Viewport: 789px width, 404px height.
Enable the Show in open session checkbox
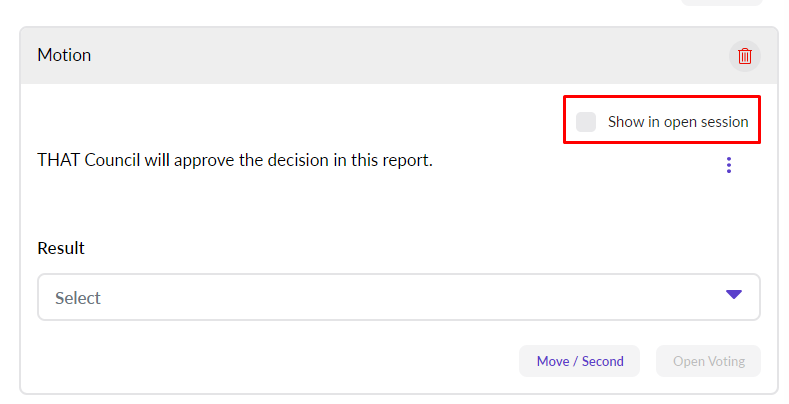click(586, 122)
